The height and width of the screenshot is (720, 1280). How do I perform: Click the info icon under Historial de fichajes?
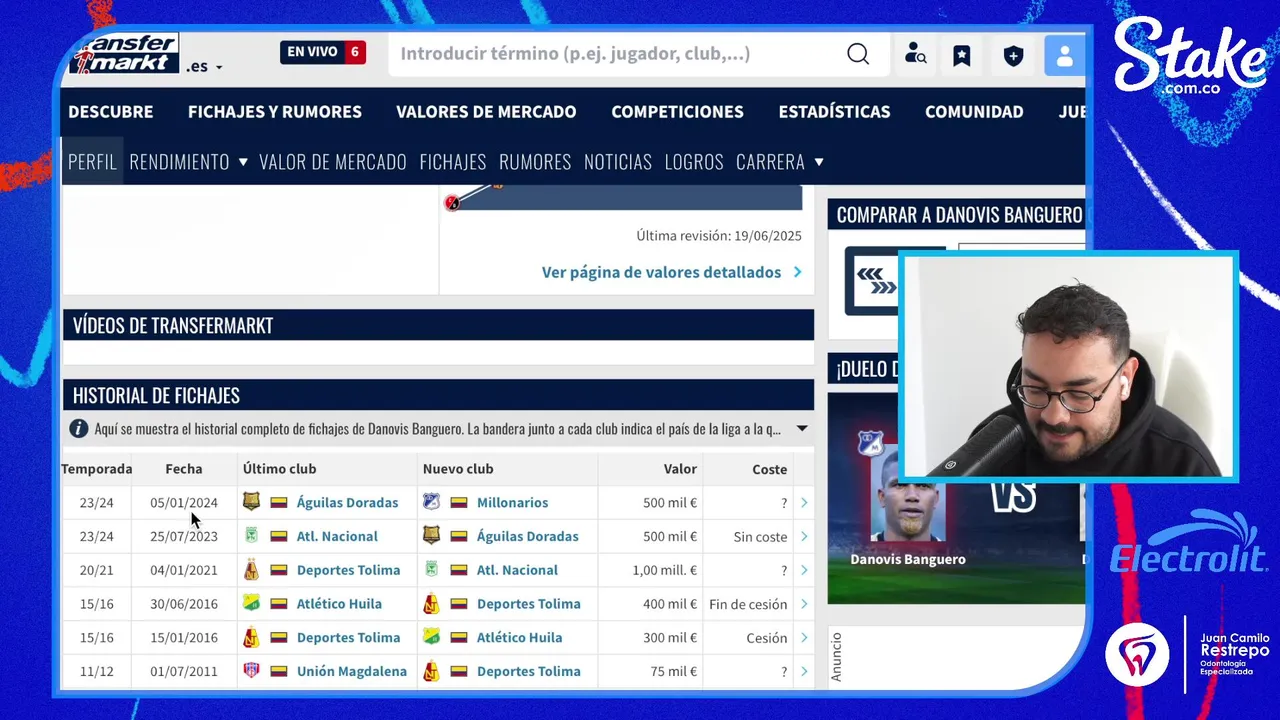click(x=78, y=429)
